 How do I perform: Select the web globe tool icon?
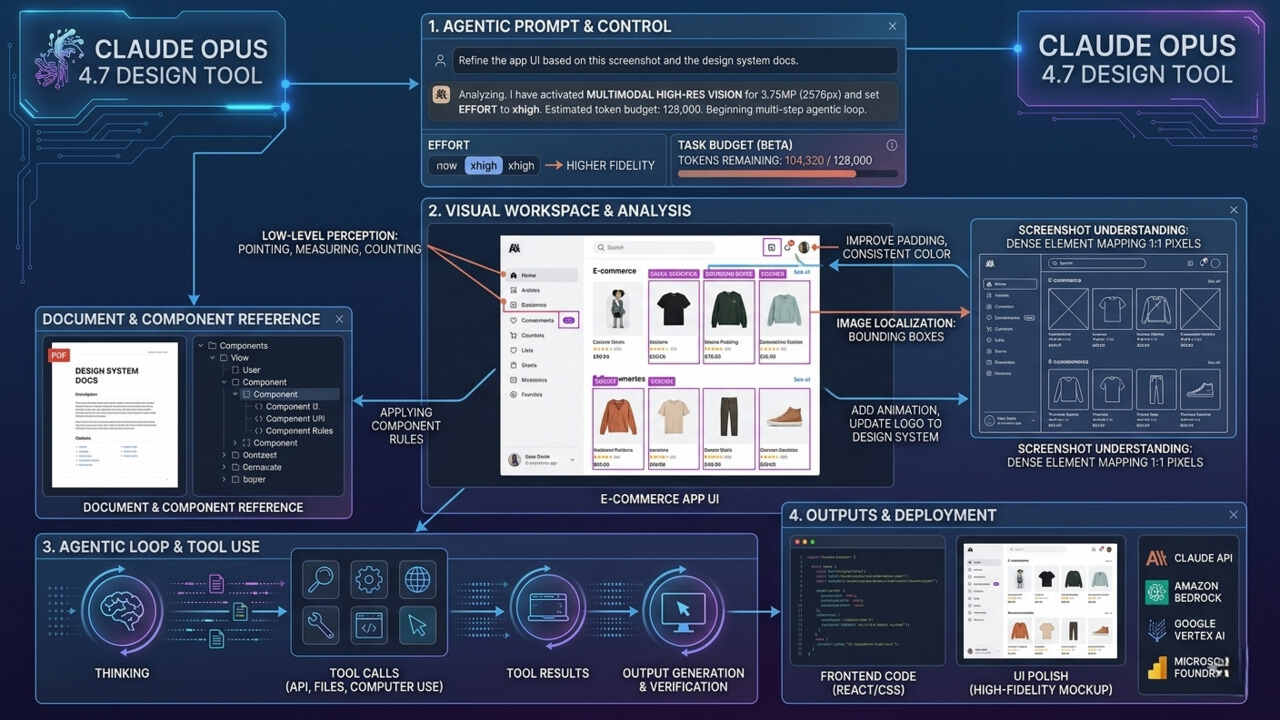tap(417, 580)
